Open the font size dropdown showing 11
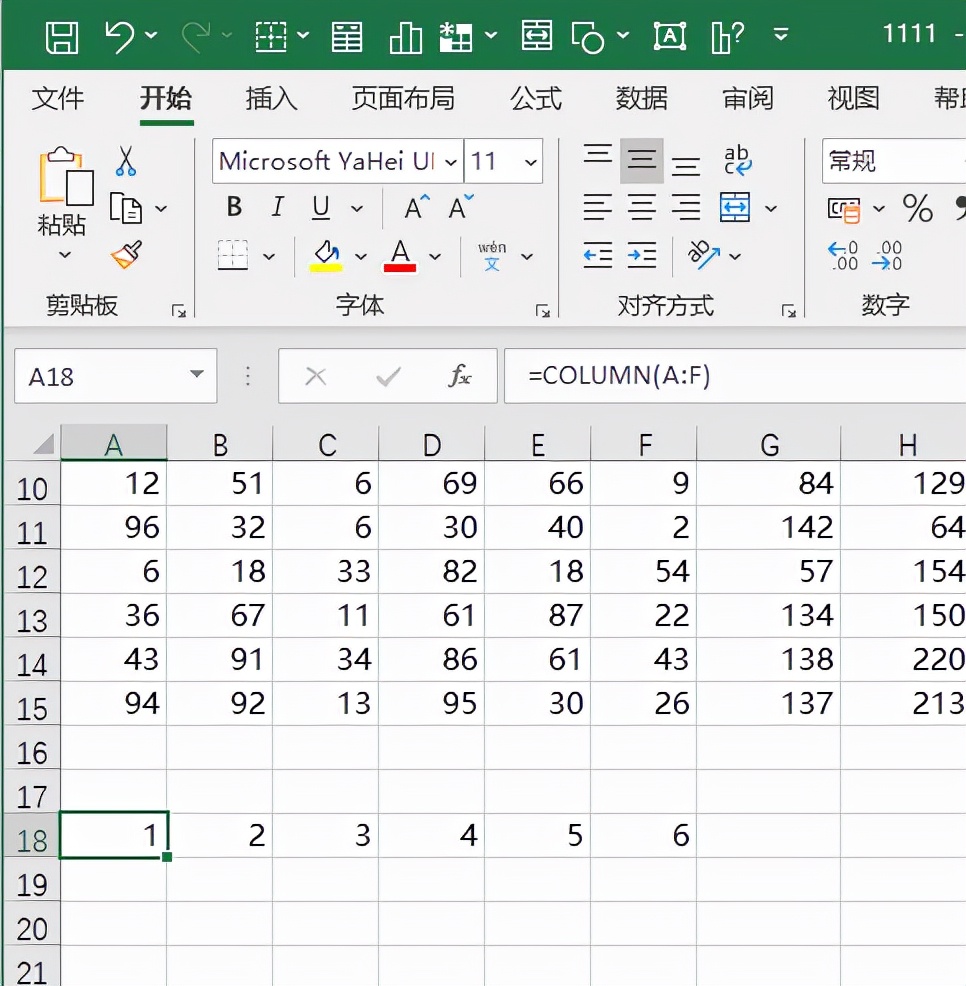966x986 pixels. pyautogui.click(x=531, y=163)
